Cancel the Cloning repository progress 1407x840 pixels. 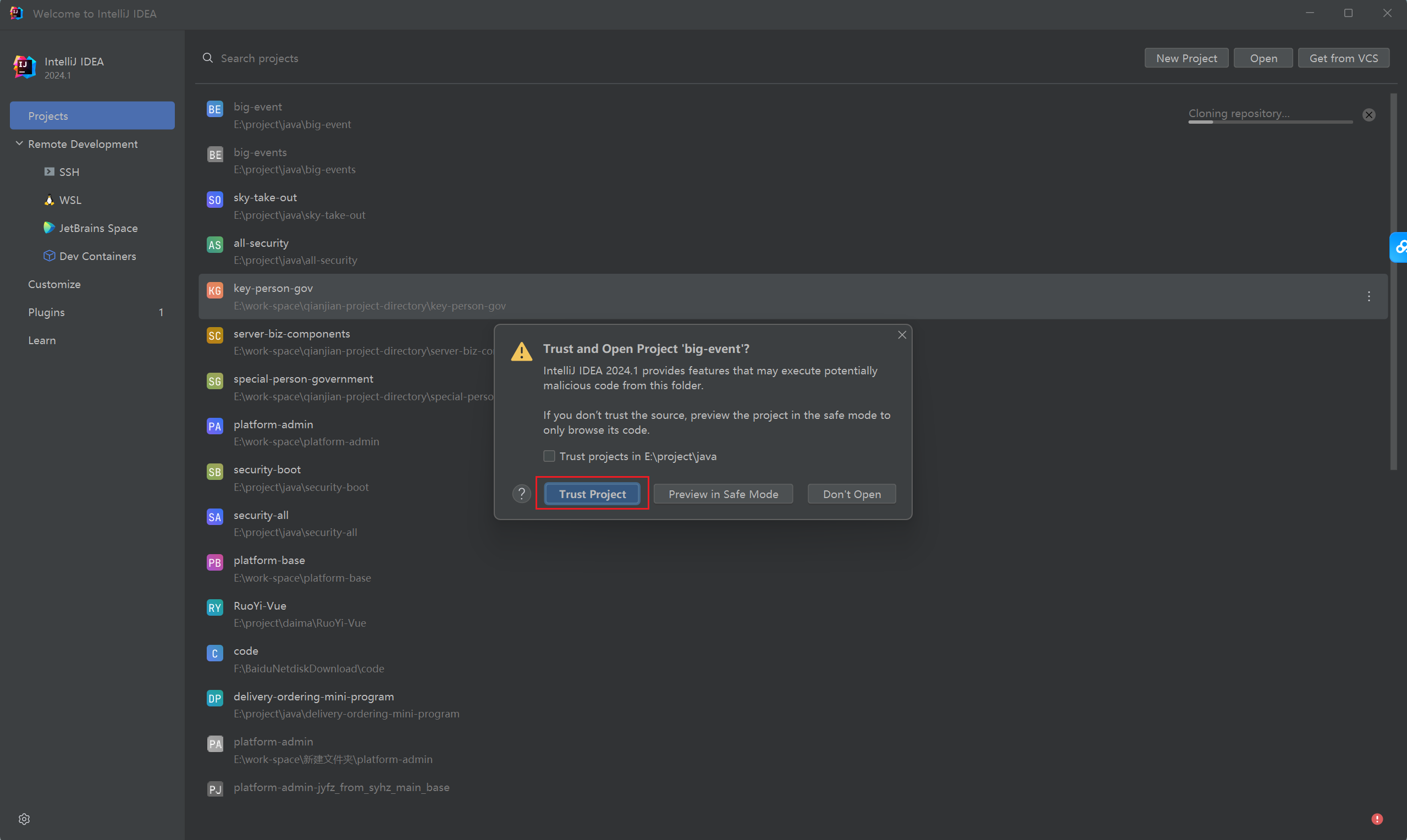(x=1369, y=115)
